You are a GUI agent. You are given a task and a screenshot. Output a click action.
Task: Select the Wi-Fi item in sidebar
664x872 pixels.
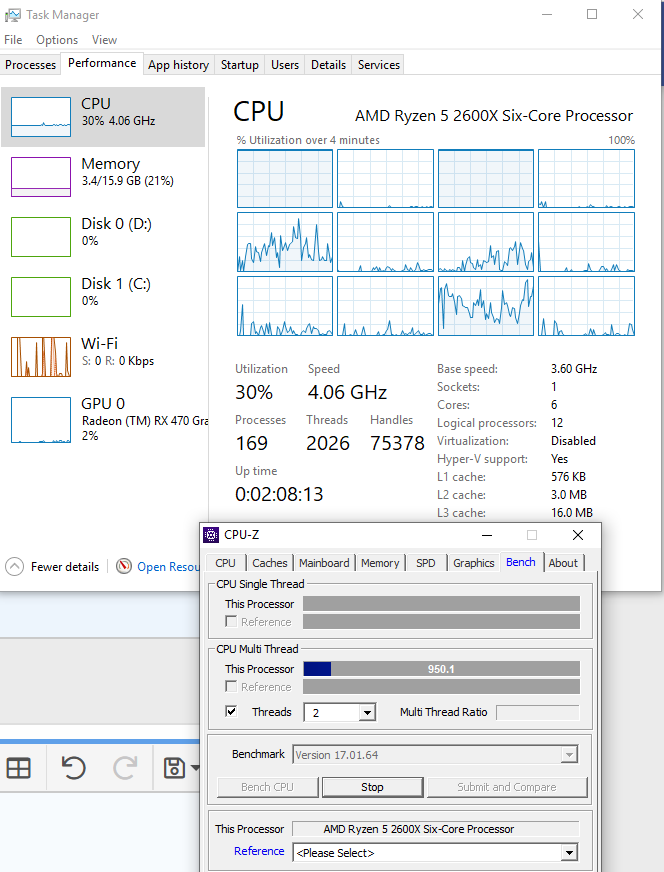click(x=103, y=357)
